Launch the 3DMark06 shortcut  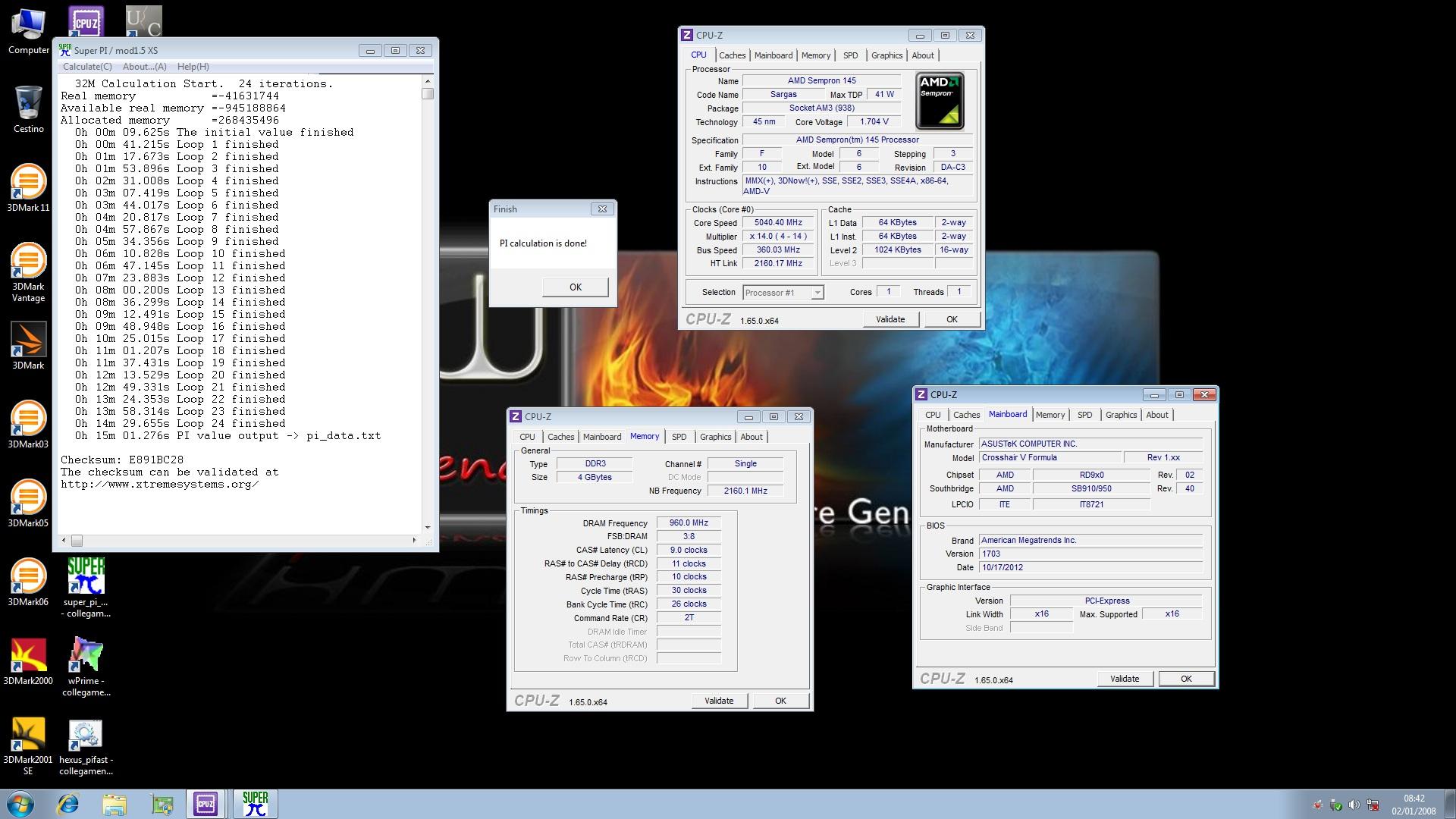(x=28, y=582)
